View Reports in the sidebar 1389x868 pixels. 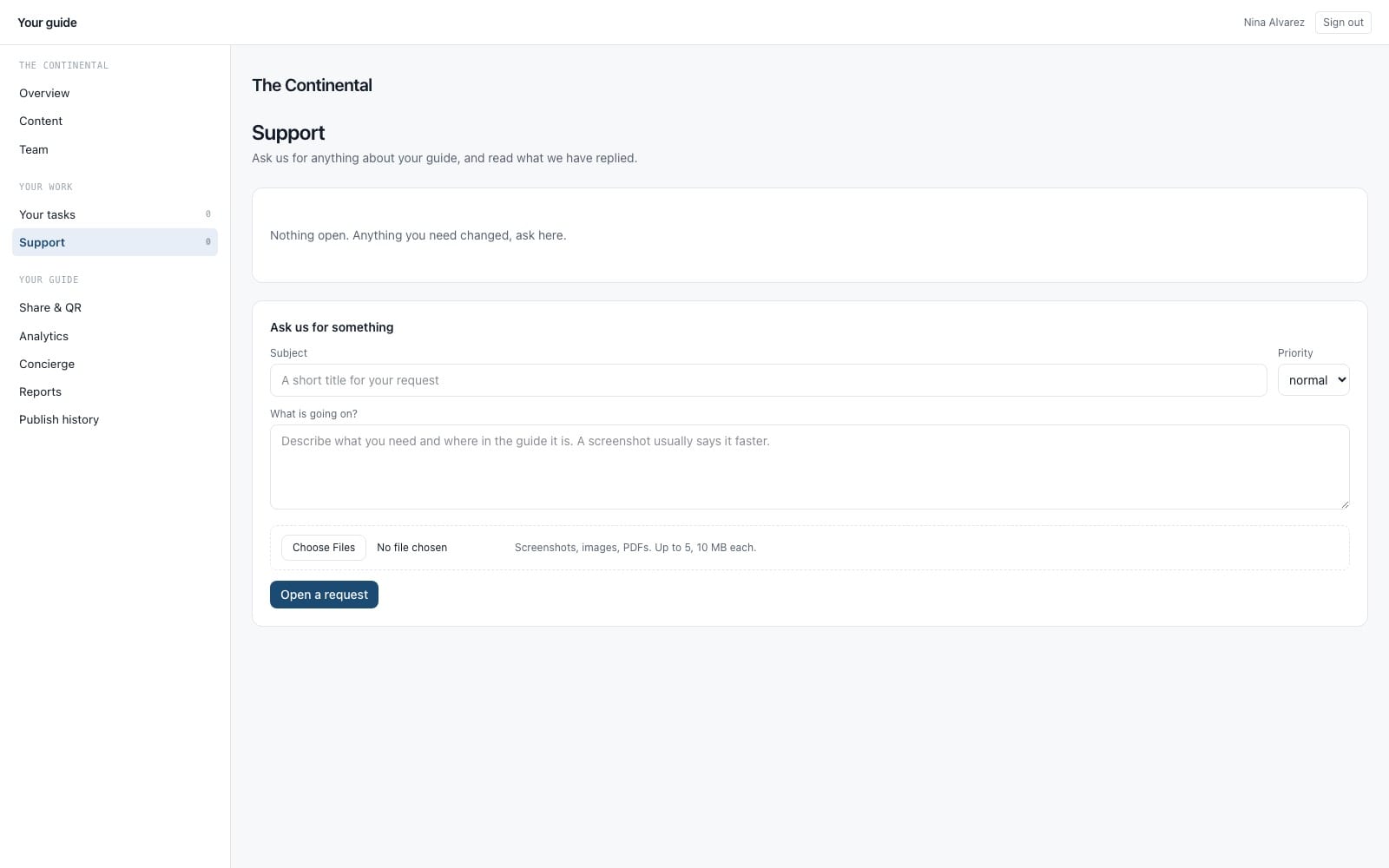tap(115, 391)
